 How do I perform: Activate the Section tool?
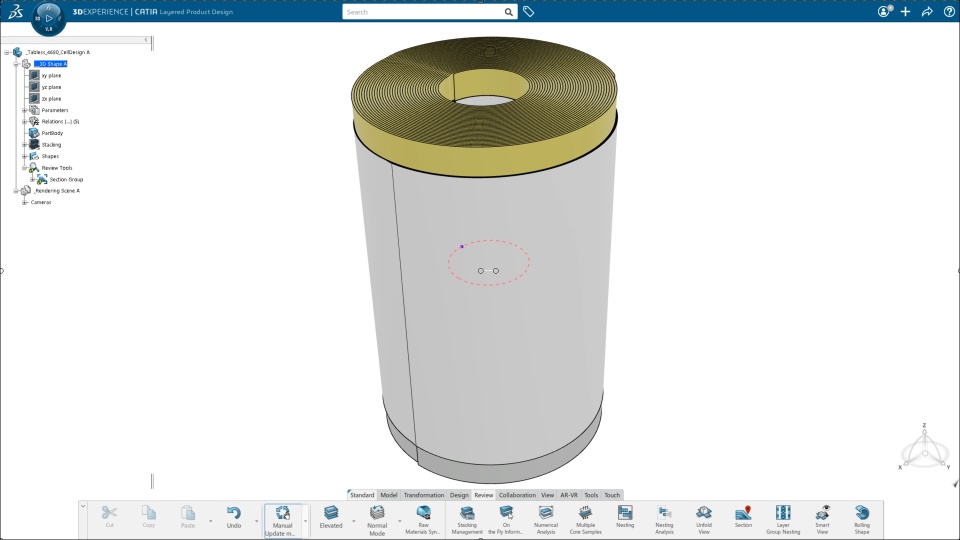pos(743,516)
